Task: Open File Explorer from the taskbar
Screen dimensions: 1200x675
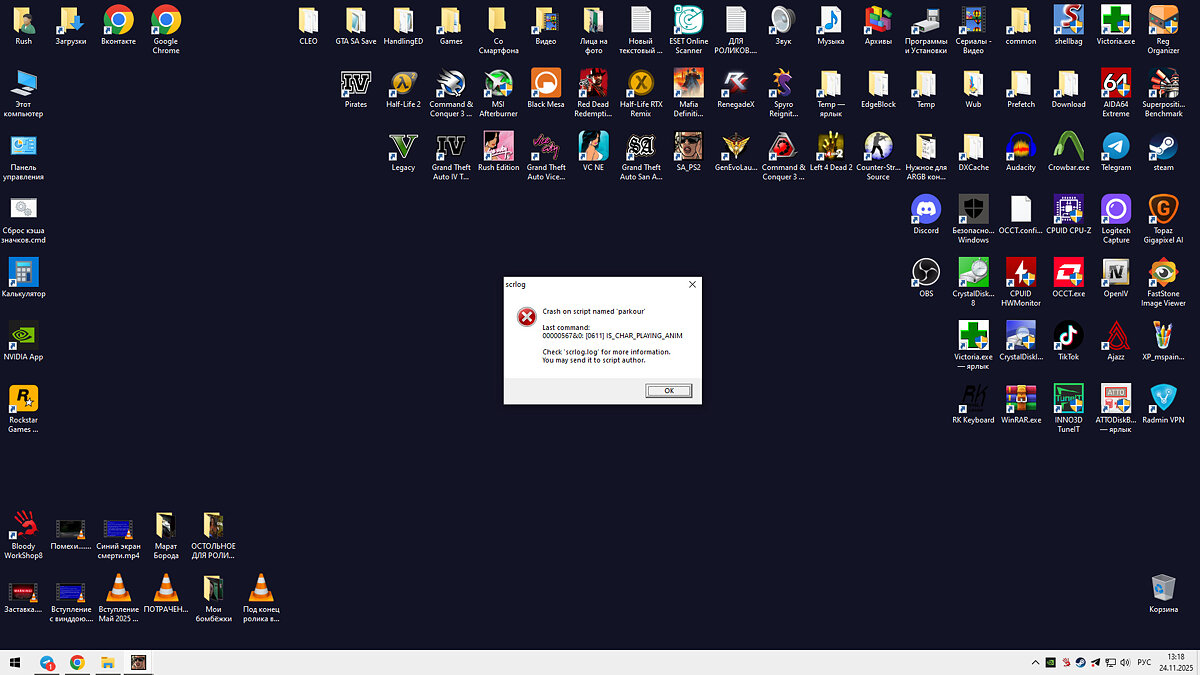Action: 107,662
